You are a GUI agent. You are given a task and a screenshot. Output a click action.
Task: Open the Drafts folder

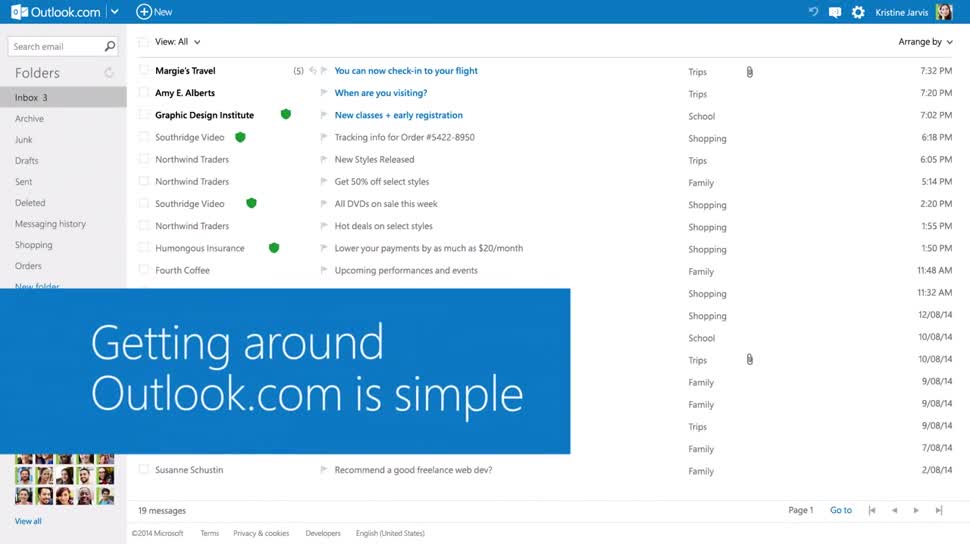(x=27, y=160)
